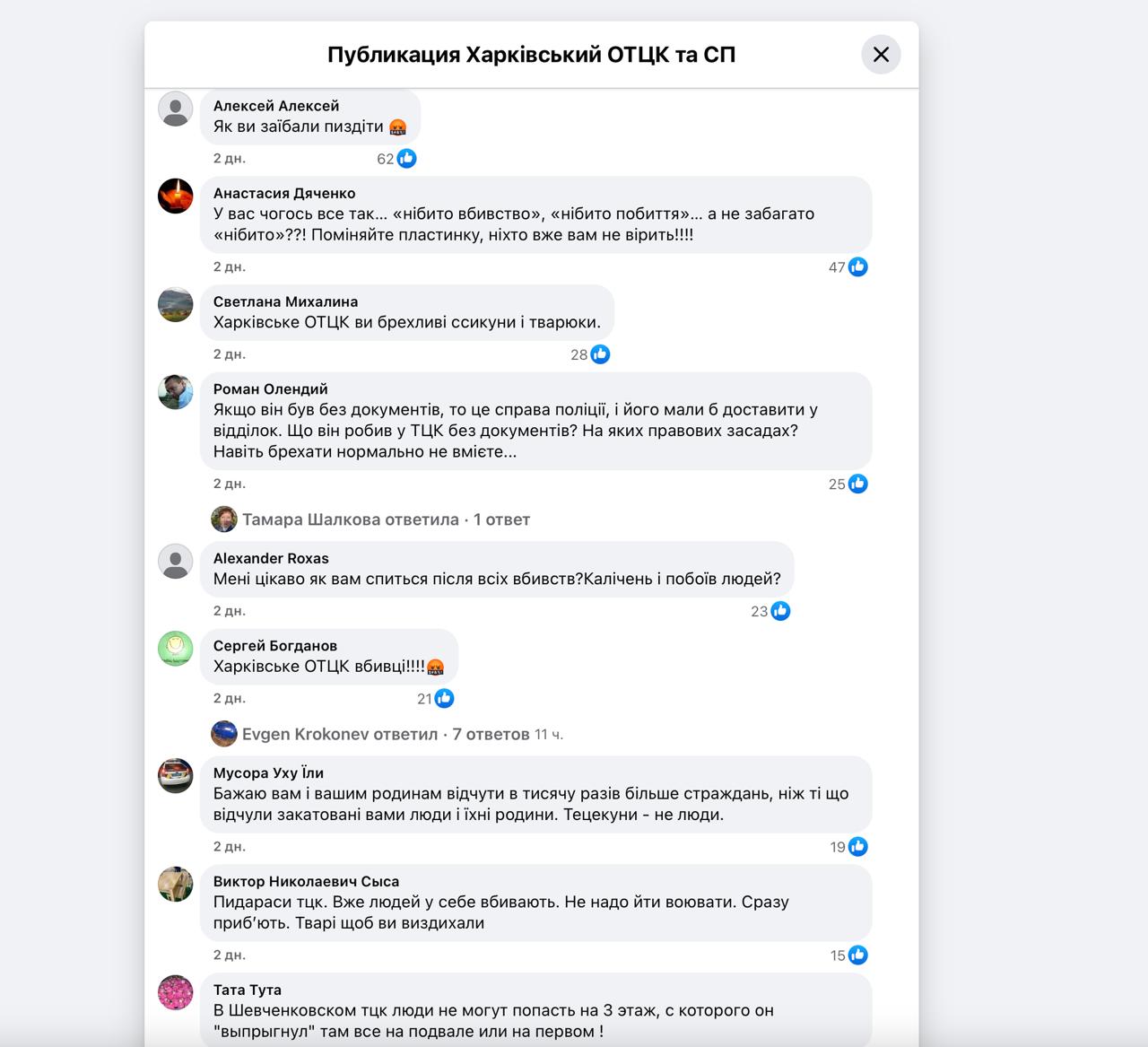Open the 28 likes reaction icon
This screenshot has width=1148, height=1047.
click(601, 354)
